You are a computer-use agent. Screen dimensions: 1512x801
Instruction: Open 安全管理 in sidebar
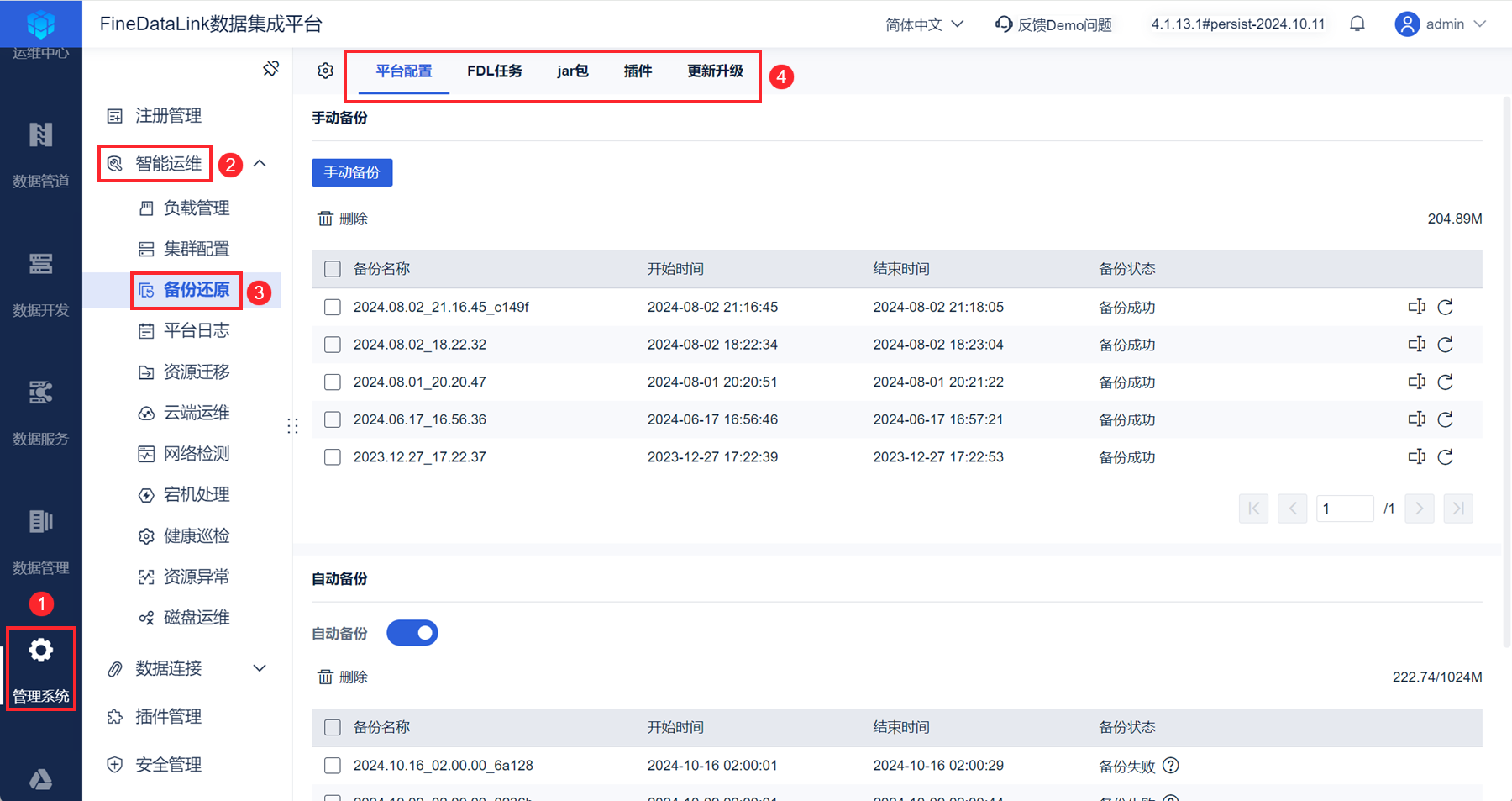click(x=155, y=764)
